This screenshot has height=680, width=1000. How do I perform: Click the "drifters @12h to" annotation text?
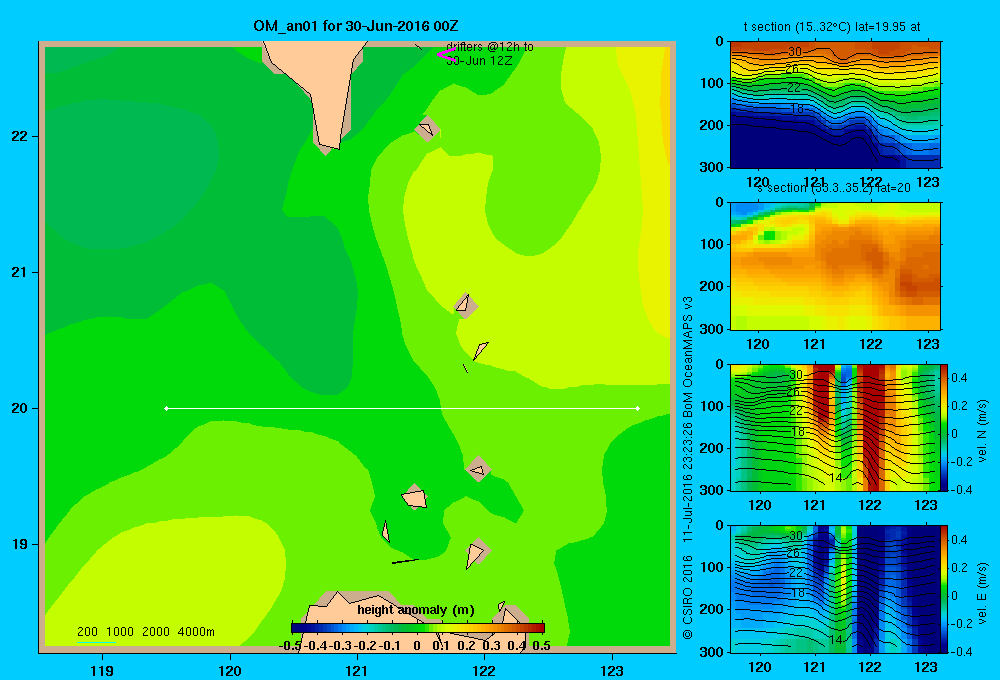tap(490, 47)
